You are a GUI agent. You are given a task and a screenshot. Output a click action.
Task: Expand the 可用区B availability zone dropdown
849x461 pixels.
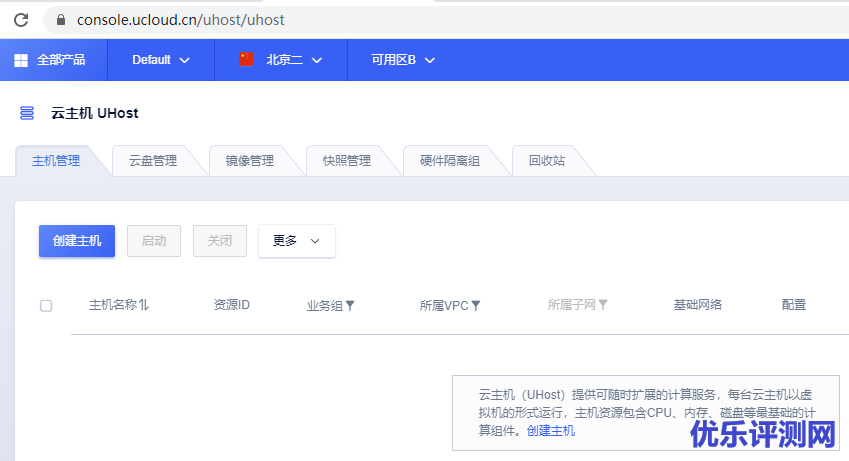(403, 60)
